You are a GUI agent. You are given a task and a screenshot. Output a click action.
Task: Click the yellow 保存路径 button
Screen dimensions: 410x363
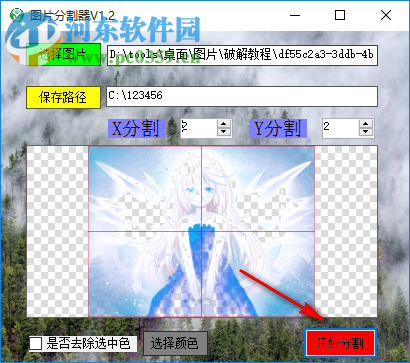click(63, 97)
